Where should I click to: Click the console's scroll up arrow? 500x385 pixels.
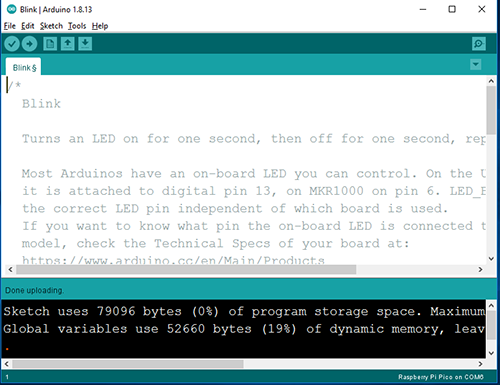[x=491, y=305]
